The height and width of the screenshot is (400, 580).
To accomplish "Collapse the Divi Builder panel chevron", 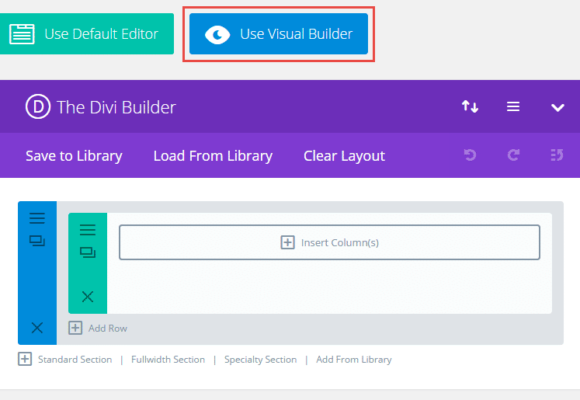I will point(557,108).
